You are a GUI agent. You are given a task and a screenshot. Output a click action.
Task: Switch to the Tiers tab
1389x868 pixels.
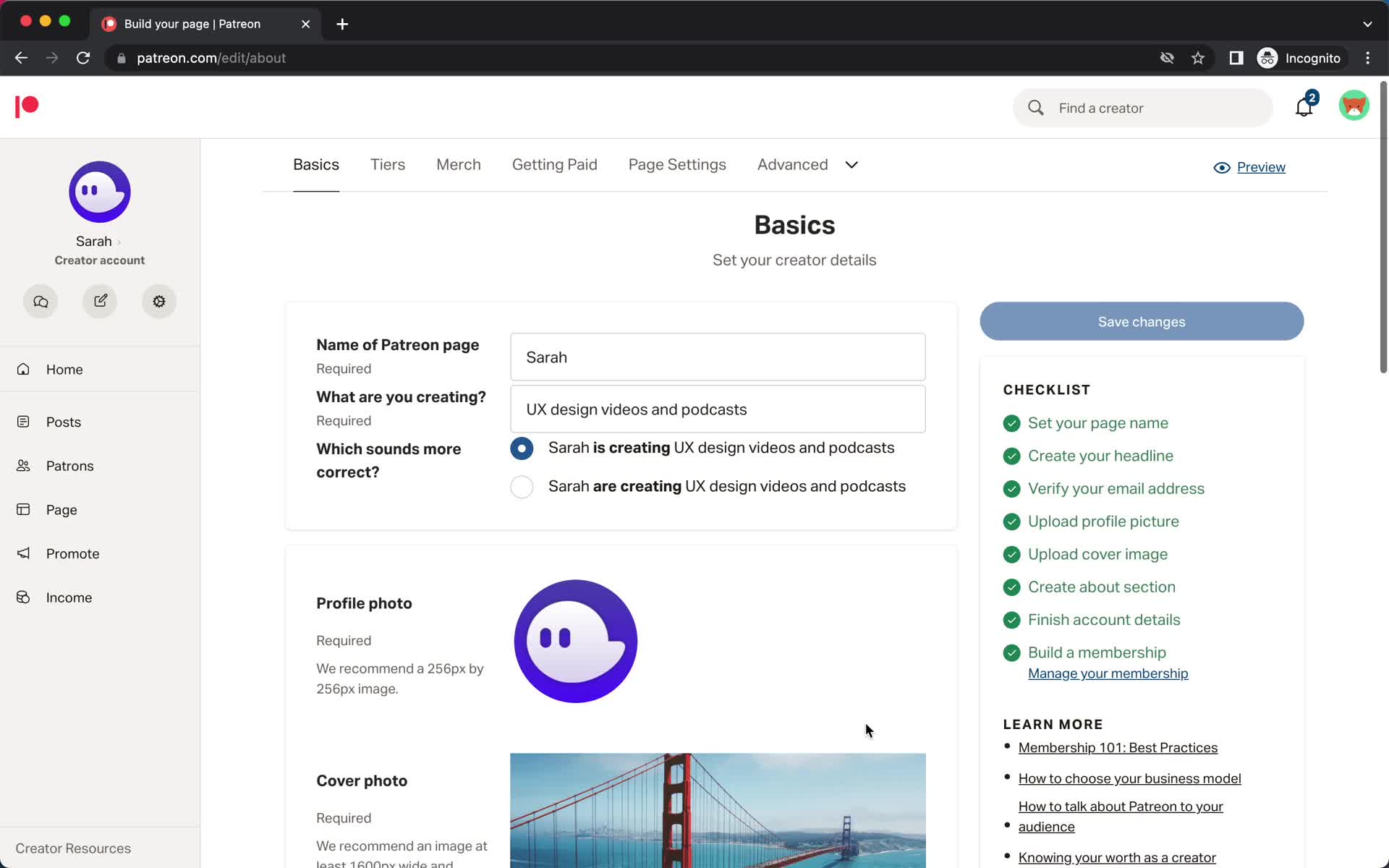tap(388, 164)
